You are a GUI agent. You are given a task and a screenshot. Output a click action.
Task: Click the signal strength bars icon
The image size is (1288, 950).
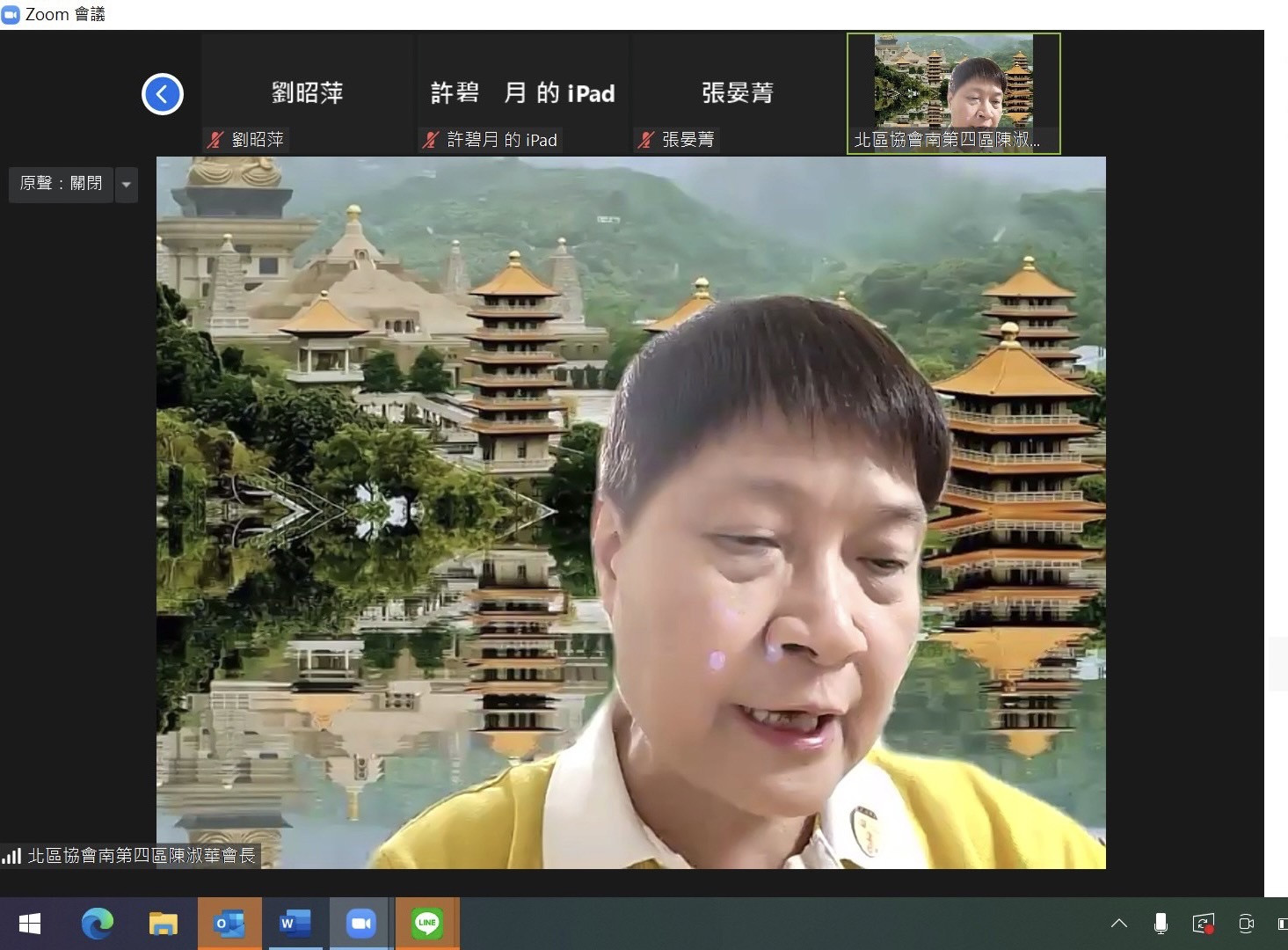(x=11, y=855)
